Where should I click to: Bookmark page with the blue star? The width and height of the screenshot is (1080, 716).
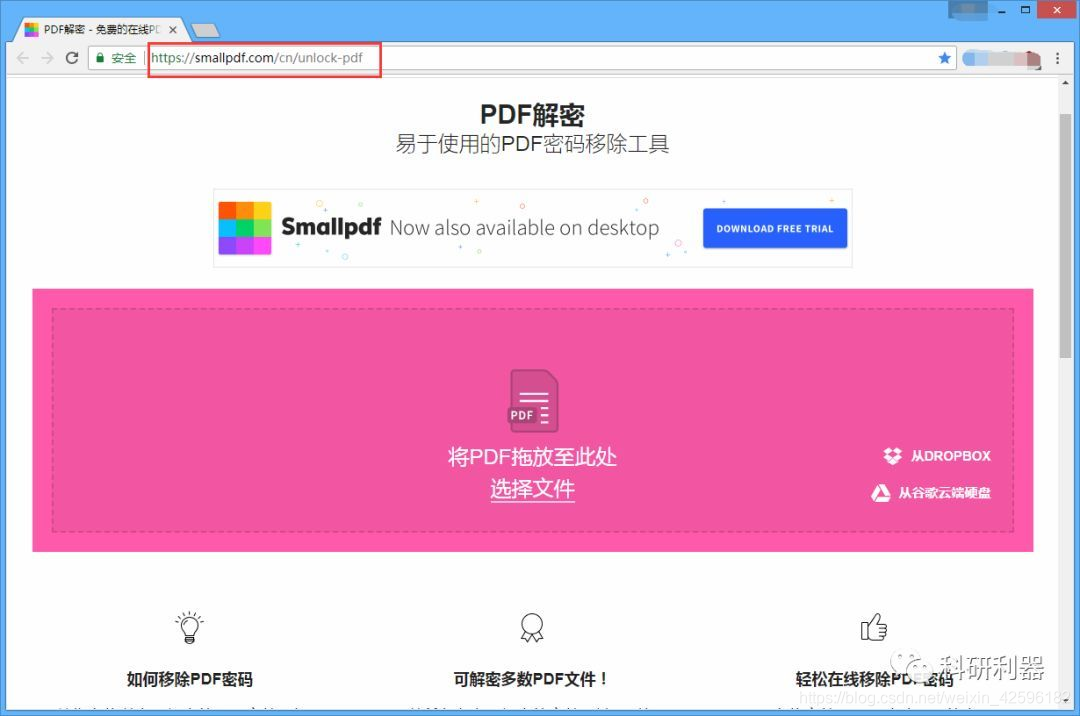click(x=944, y=58)
